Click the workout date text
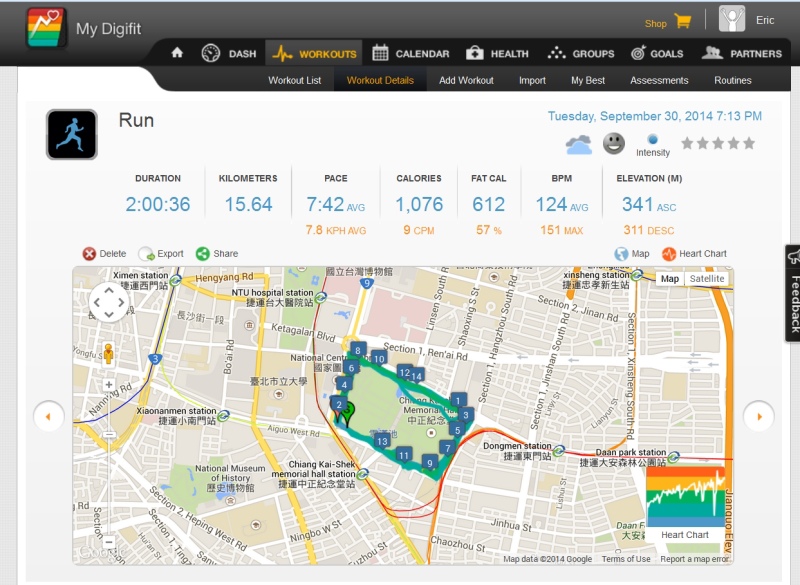Viewport: 800px width, 585px height. pos(655,116)
